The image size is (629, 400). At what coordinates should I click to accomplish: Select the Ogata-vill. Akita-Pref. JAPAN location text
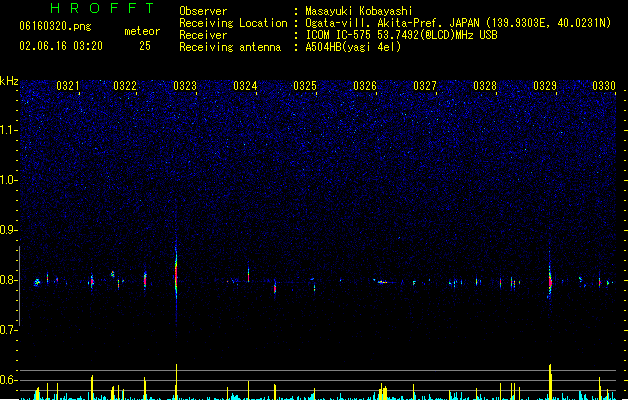click(458, 23)
